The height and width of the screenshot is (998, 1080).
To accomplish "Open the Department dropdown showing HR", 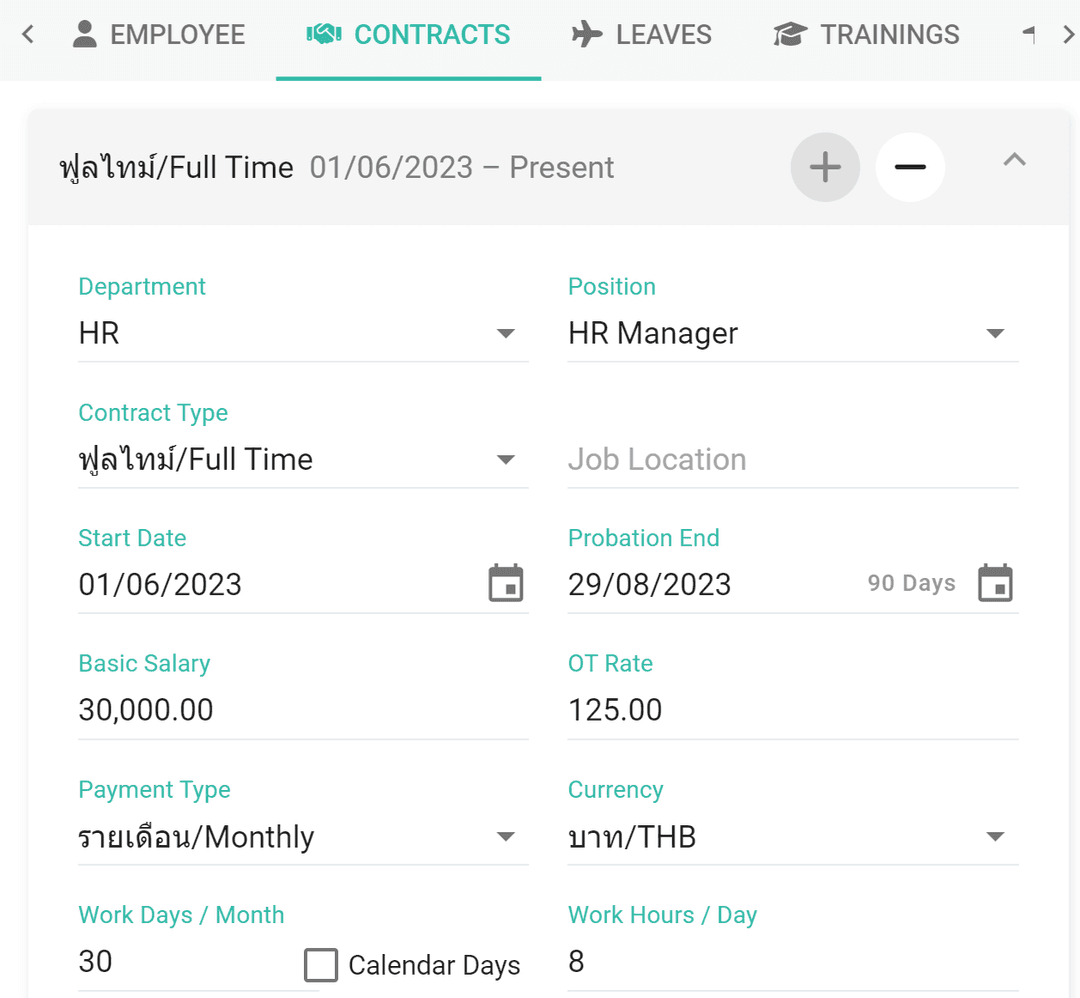I will pyautogui.click(x=507, y=333).
